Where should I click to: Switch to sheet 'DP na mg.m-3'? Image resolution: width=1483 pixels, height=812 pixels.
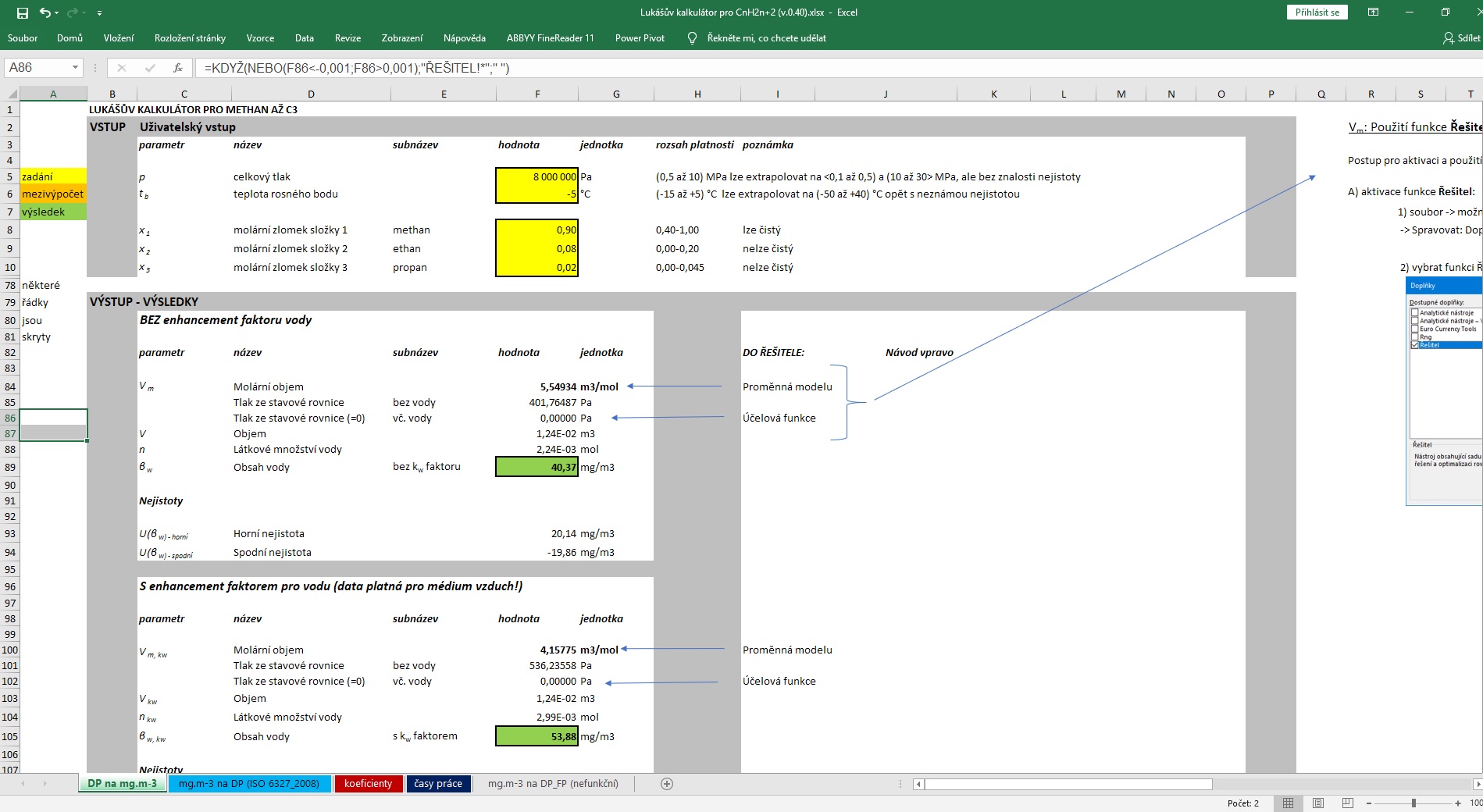click(x=122, y=783)
